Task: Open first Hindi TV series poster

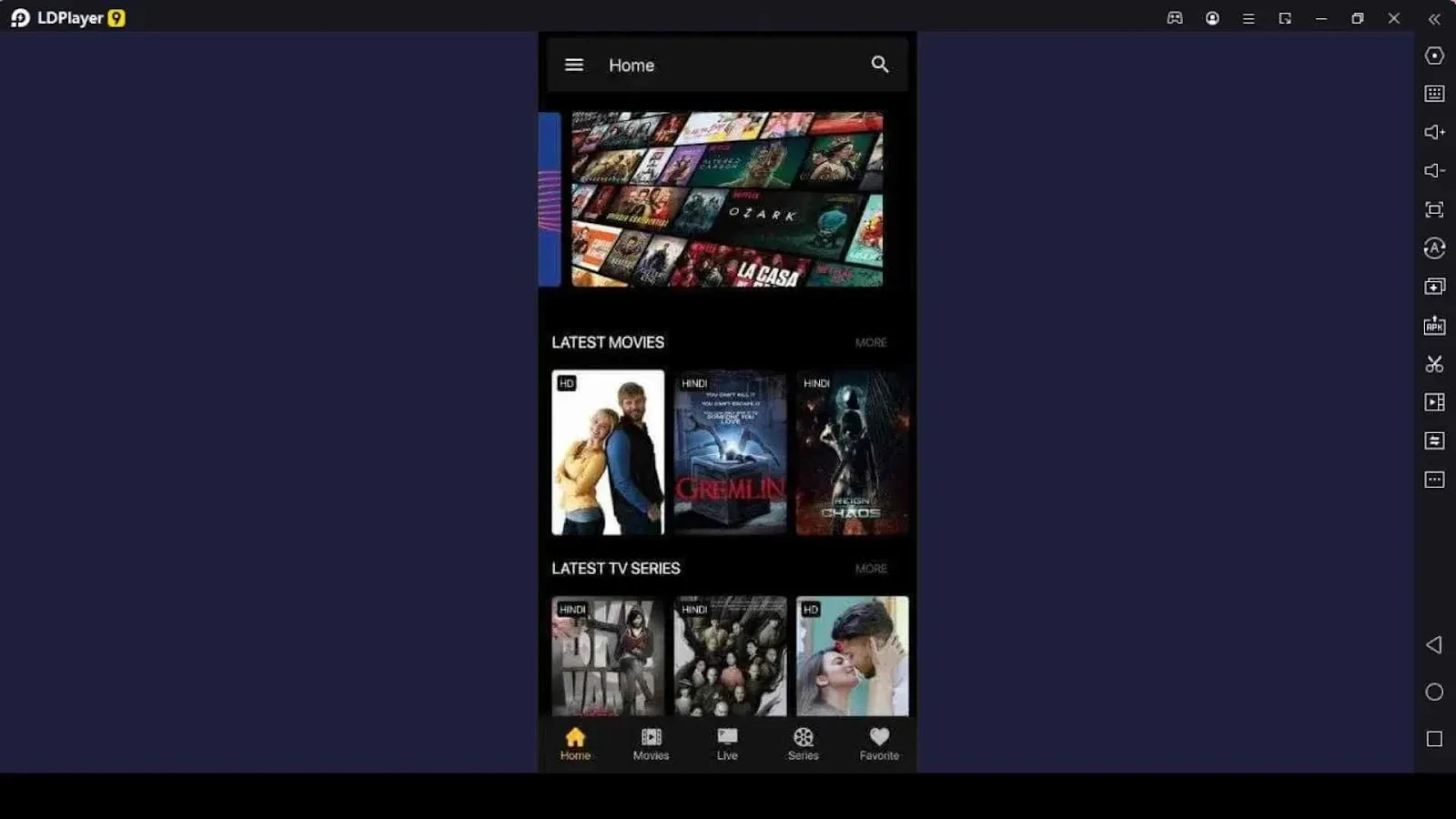Action: pyautogui.click(x=608, y=656)
